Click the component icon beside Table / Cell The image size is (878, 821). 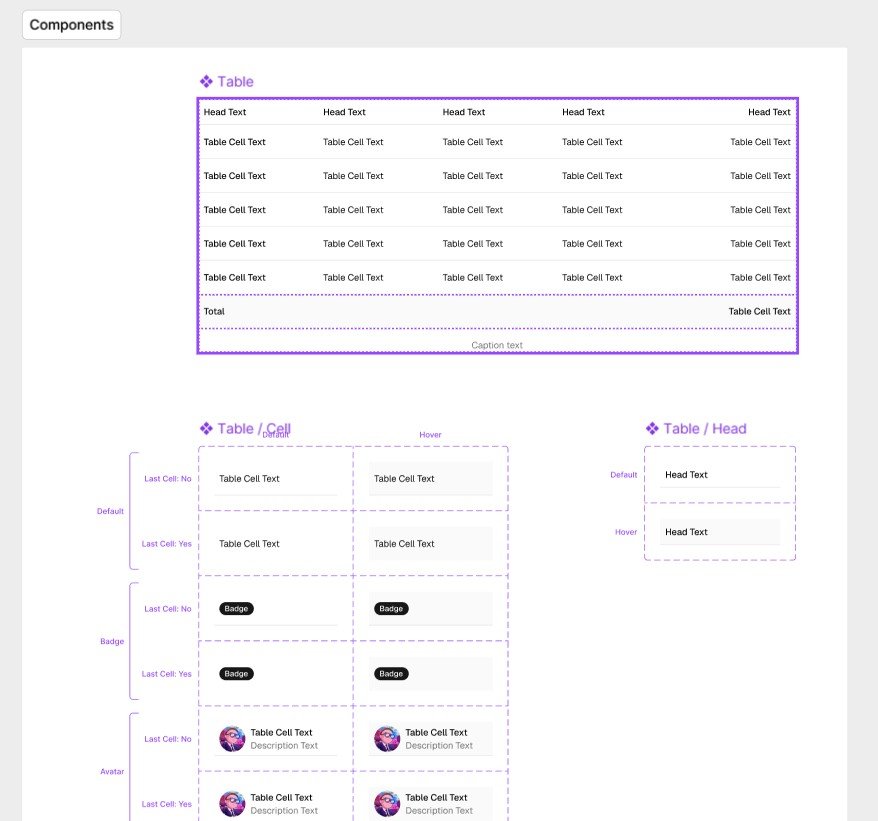(x=206, y=429)
